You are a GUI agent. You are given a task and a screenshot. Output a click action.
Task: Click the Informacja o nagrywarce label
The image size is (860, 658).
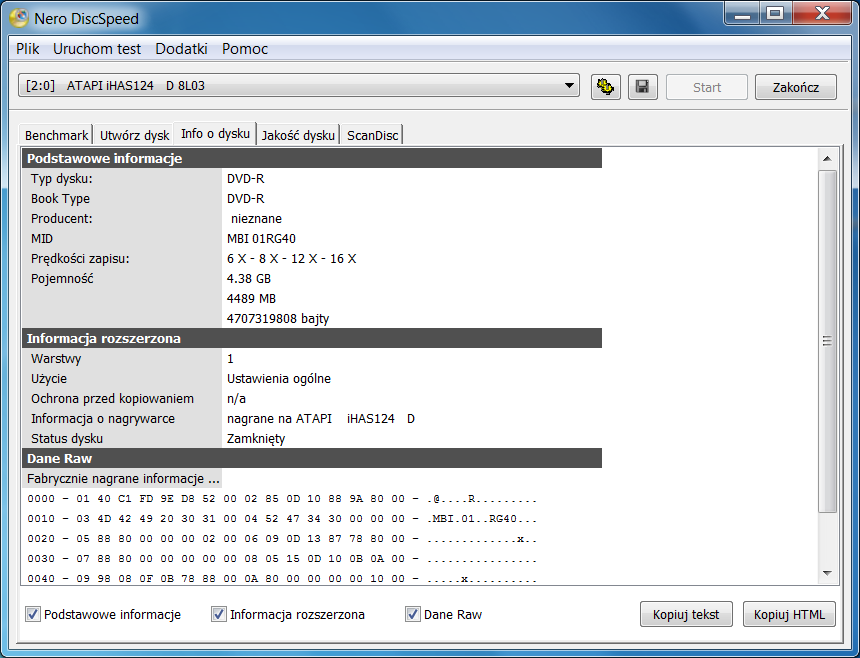103,418
